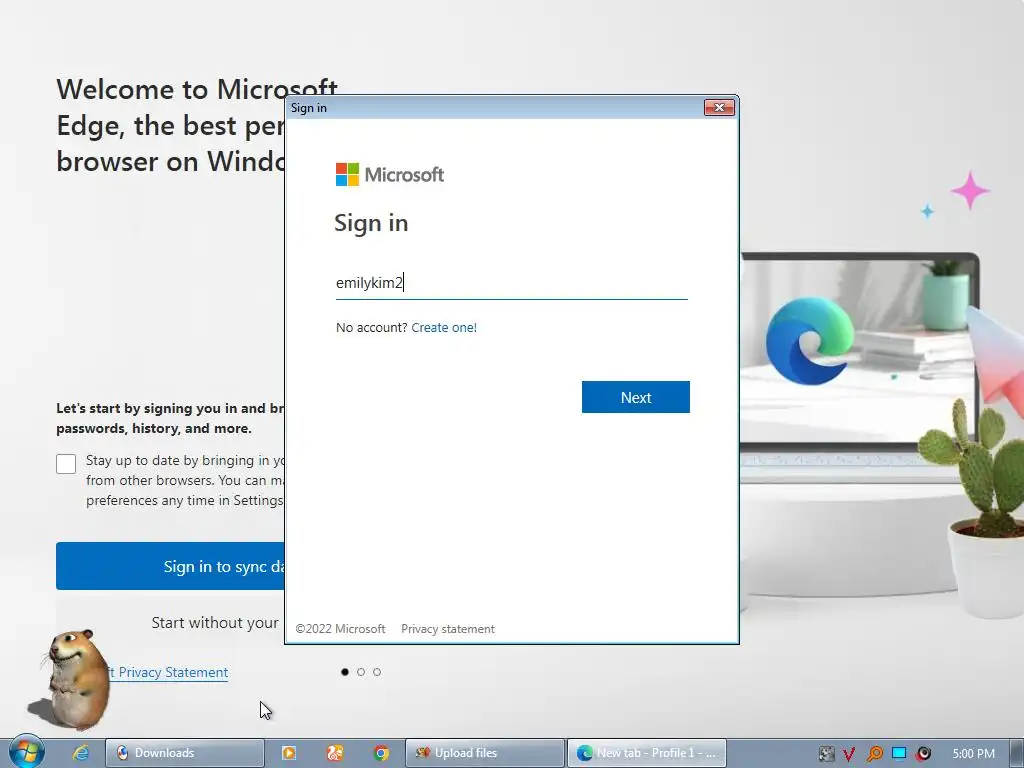Click the ©2022 Microsoft footer text
Image resolution: width=1024 pixels, height=768 pixels.
tap(340, 629)
